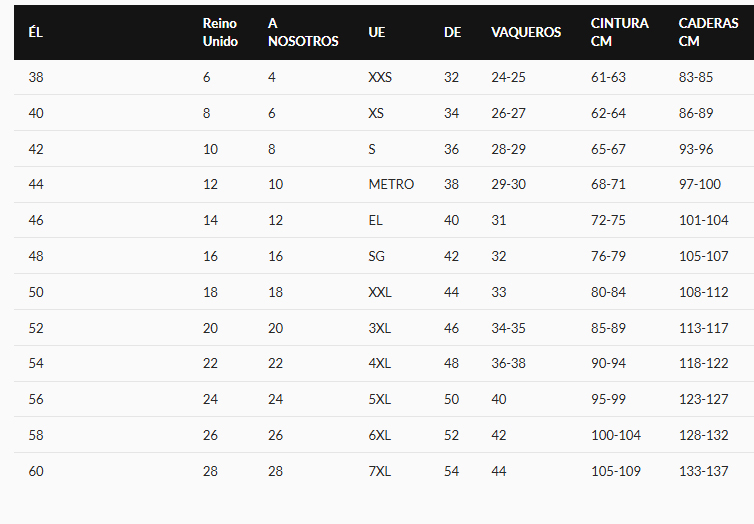Click the 4XL size cell
This screenshot has height=524, width=754.
click(x=379, y=363)
